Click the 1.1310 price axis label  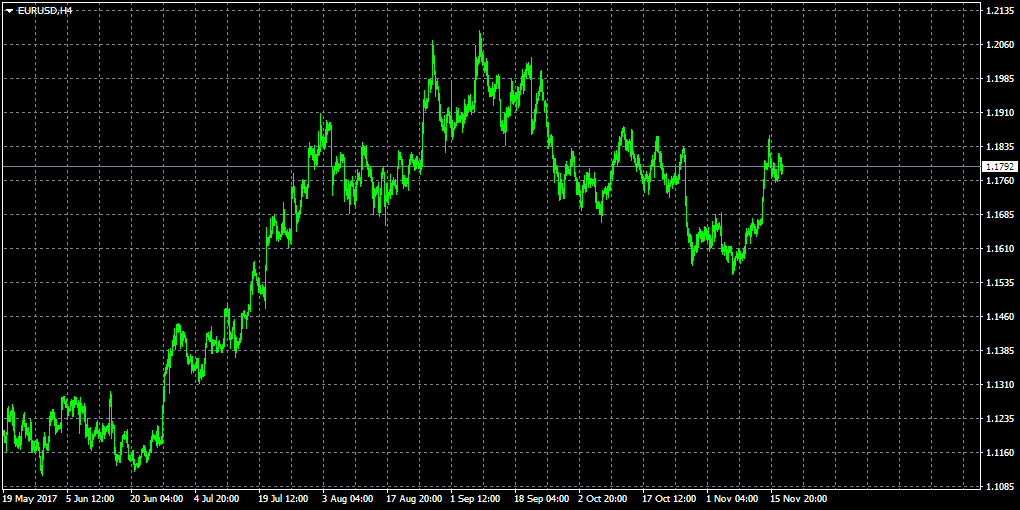[999, 385]
